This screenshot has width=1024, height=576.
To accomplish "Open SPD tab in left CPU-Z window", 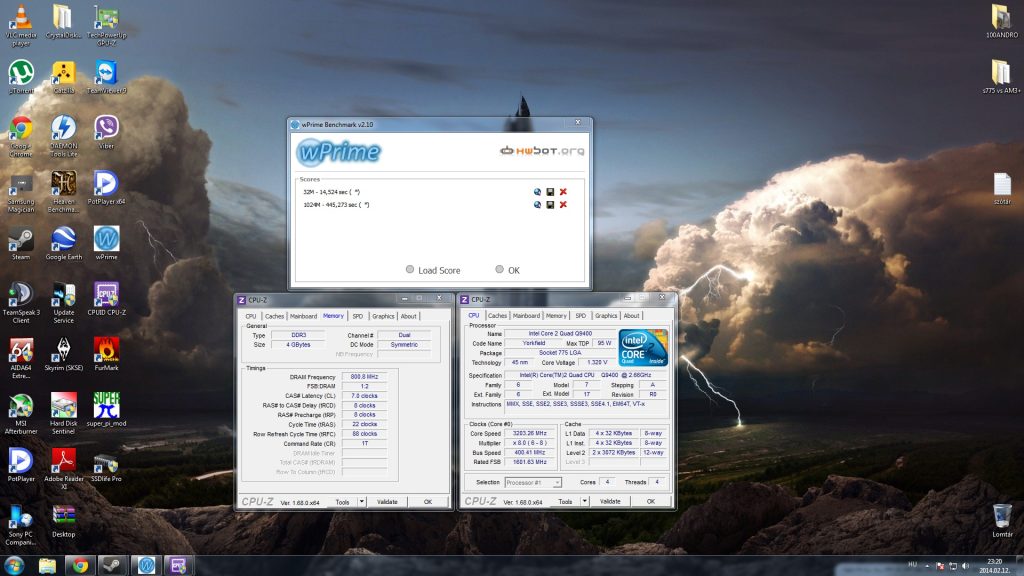I will click(358, 316).
